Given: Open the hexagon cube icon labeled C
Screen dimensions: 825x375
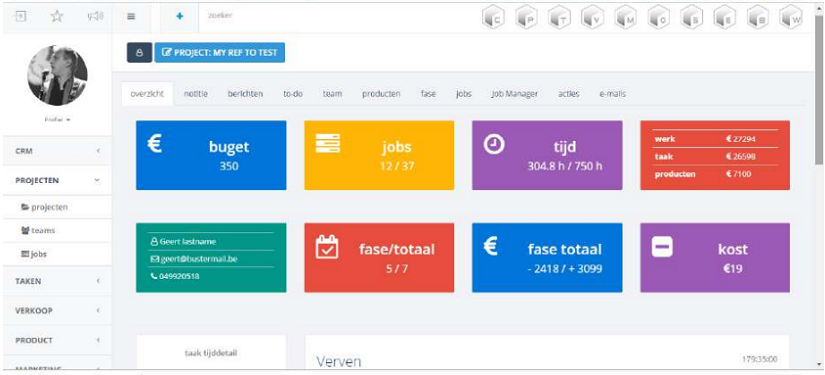Looking at the screenshot, I should click(493, 18).
